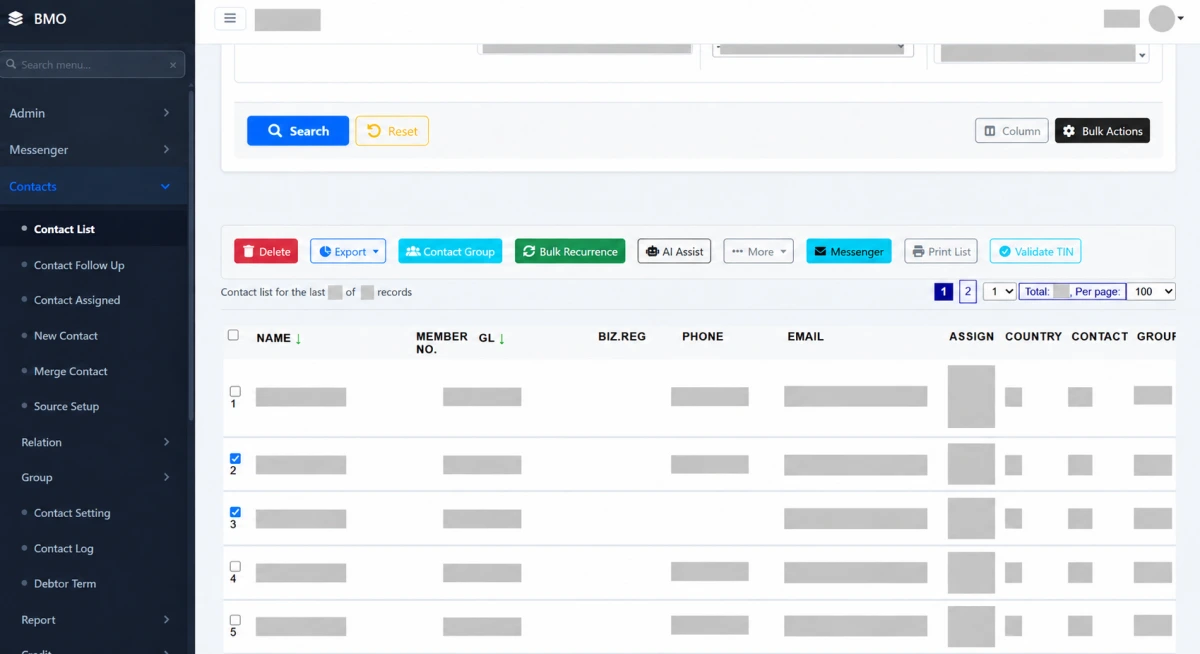Open the user avatar circle
1200x654 pixels.
coord(1160,18)
